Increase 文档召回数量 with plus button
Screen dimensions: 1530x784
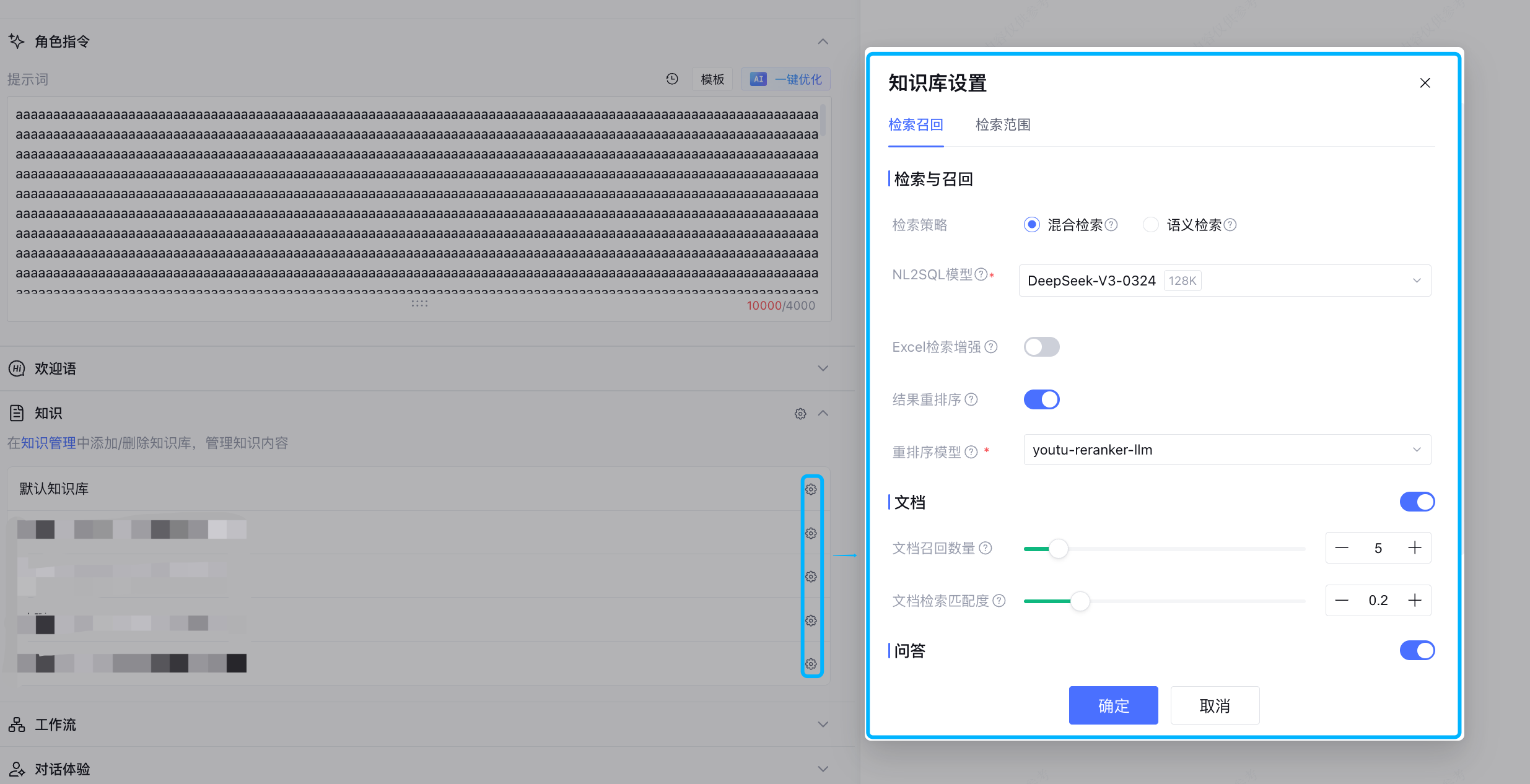(x=1415, y=548)
